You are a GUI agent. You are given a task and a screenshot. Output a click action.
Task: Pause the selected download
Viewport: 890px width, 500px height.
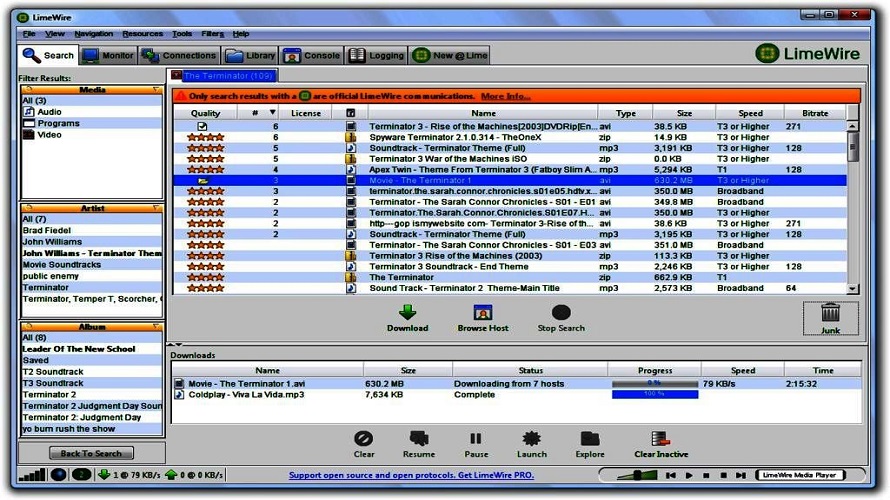click(x=476, y=439)
